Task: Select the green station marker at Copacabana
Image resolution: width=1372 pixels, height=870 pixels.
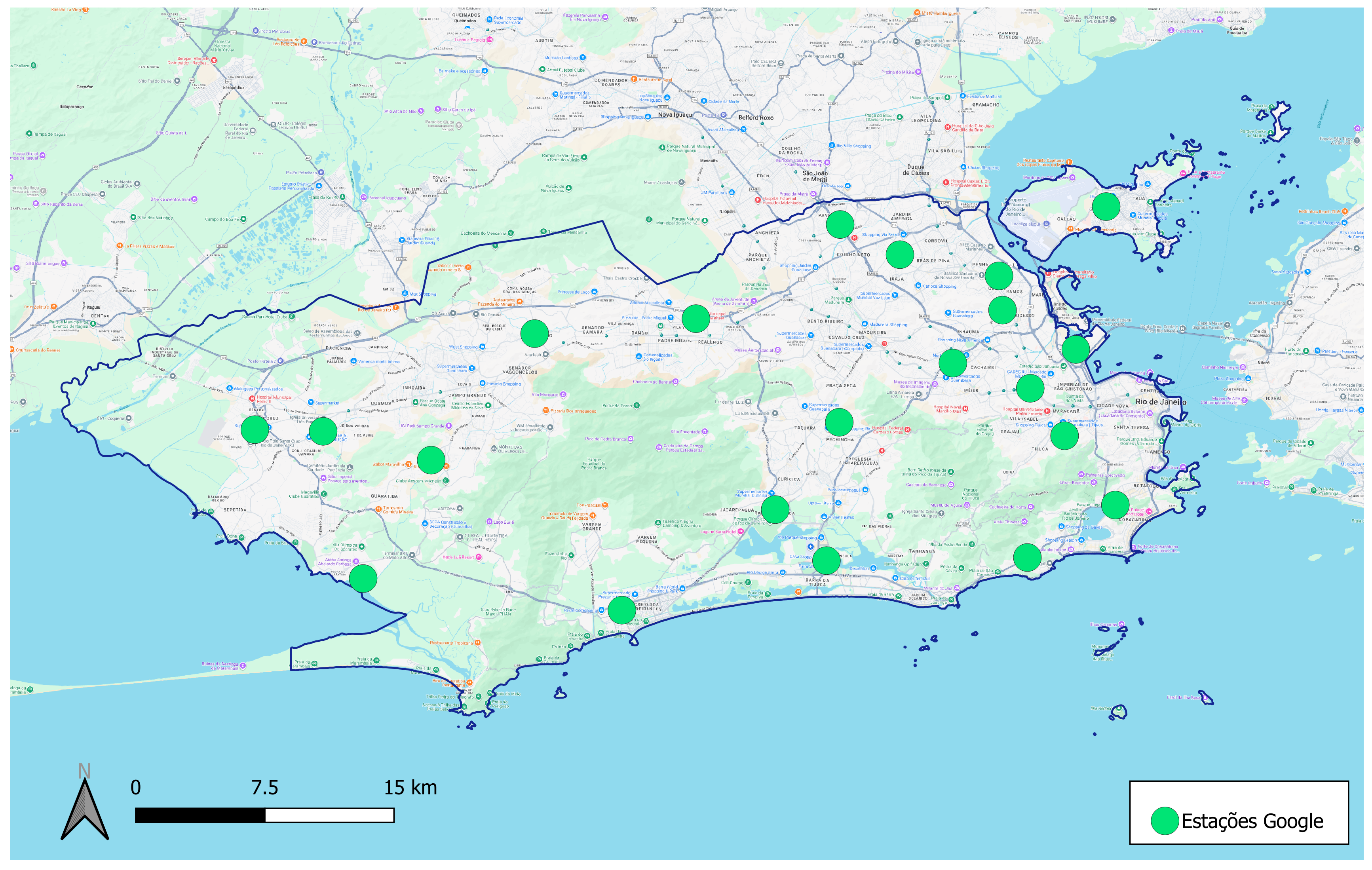Action: 1115,505
